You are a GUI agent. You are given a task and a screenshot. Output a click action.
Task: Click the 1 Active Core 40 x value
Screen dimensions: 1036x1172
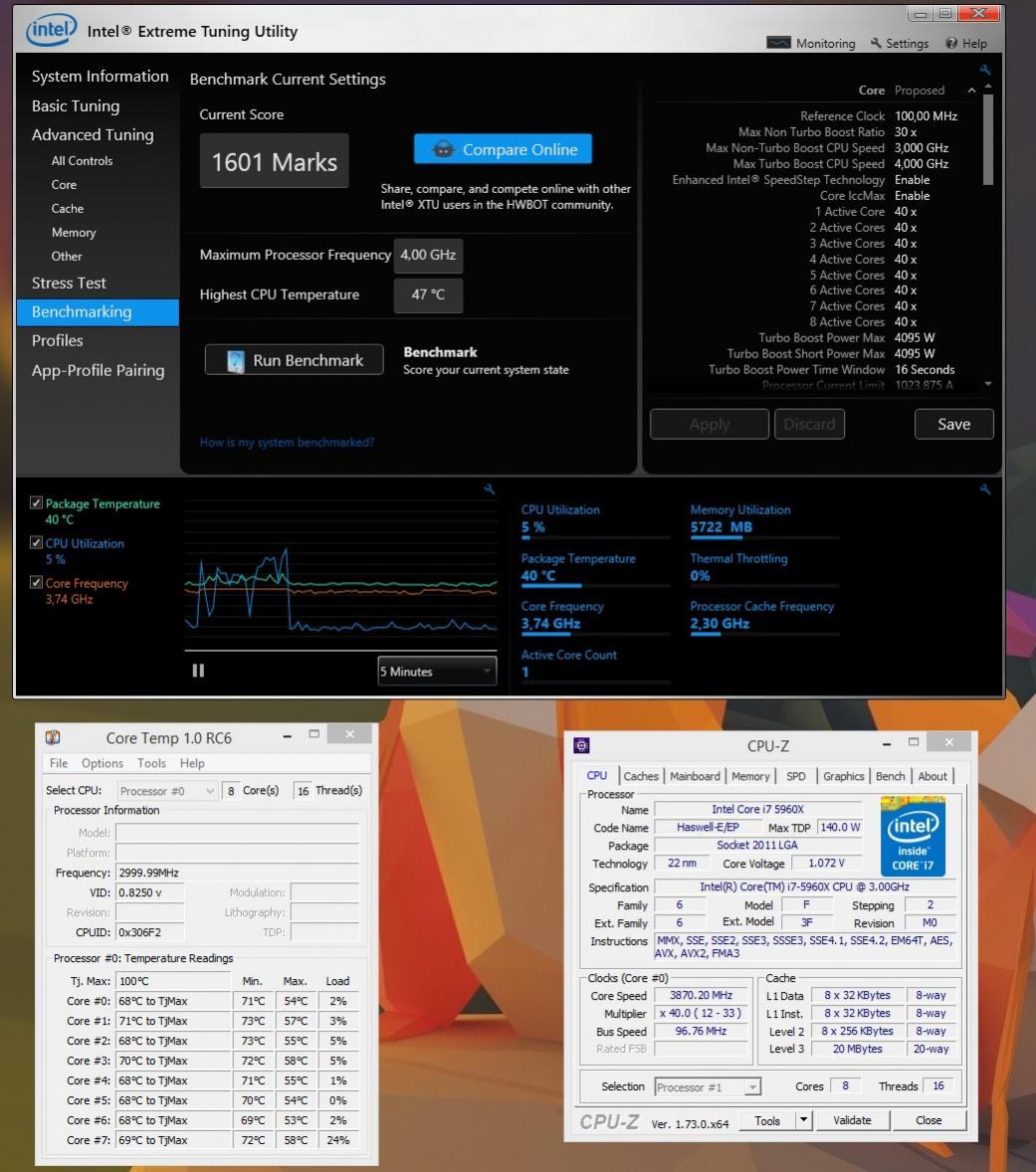[x=906, y=212]
